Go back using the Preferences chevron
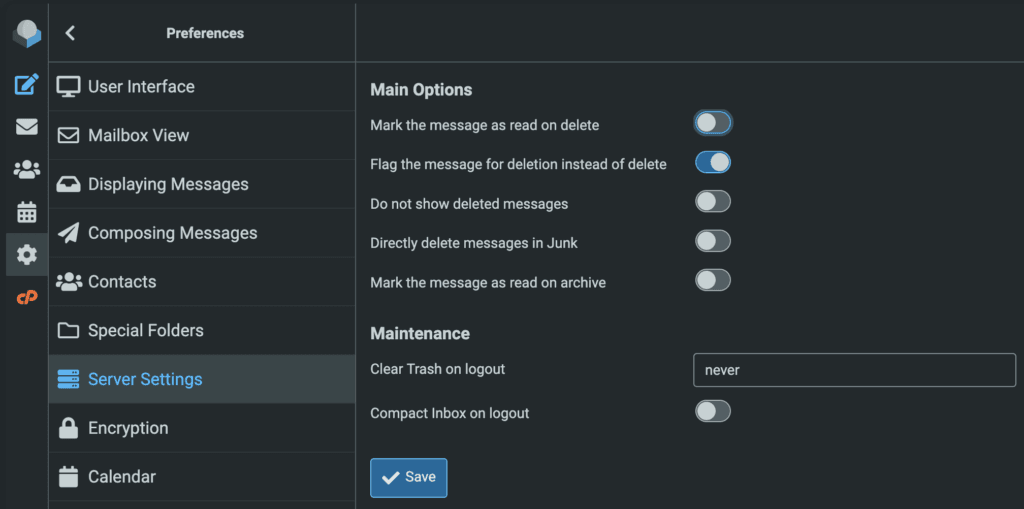The image size is (1024, 509). (71, 33)
